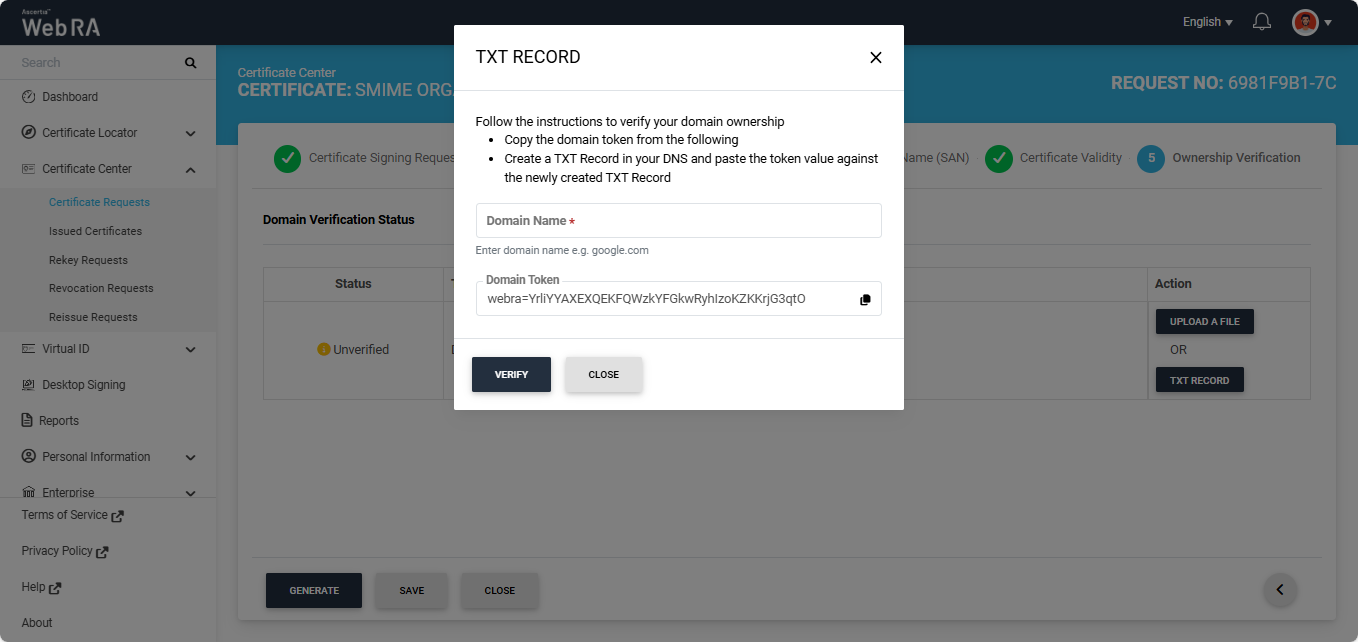Close the TXT RECORD dialog with the X
The height and width of the screenshot is (642, 1358).
[x=876, y=58]
